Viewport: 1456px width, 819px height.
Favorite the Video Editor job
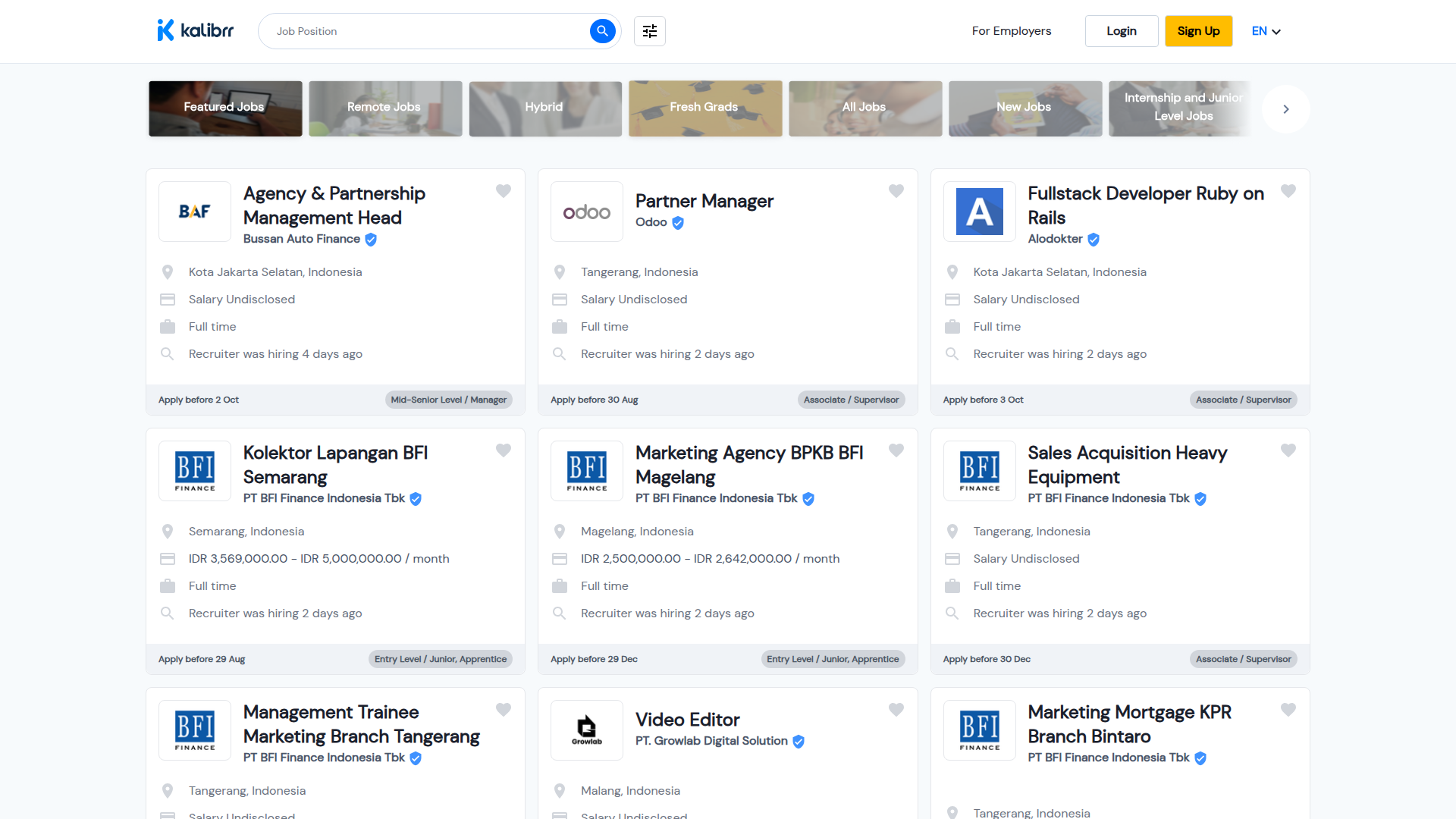[896, 710]
